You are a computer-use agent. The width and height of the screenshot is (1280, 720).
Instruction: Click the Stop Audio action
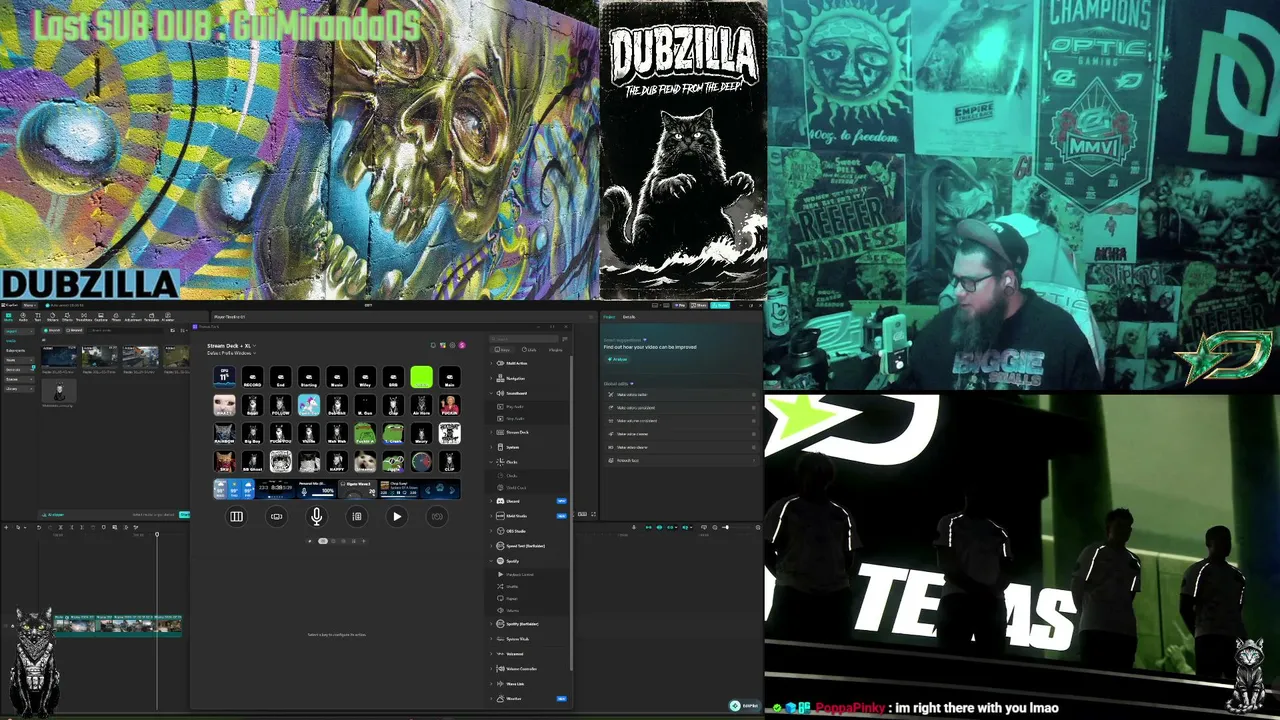tap(530, 419)
